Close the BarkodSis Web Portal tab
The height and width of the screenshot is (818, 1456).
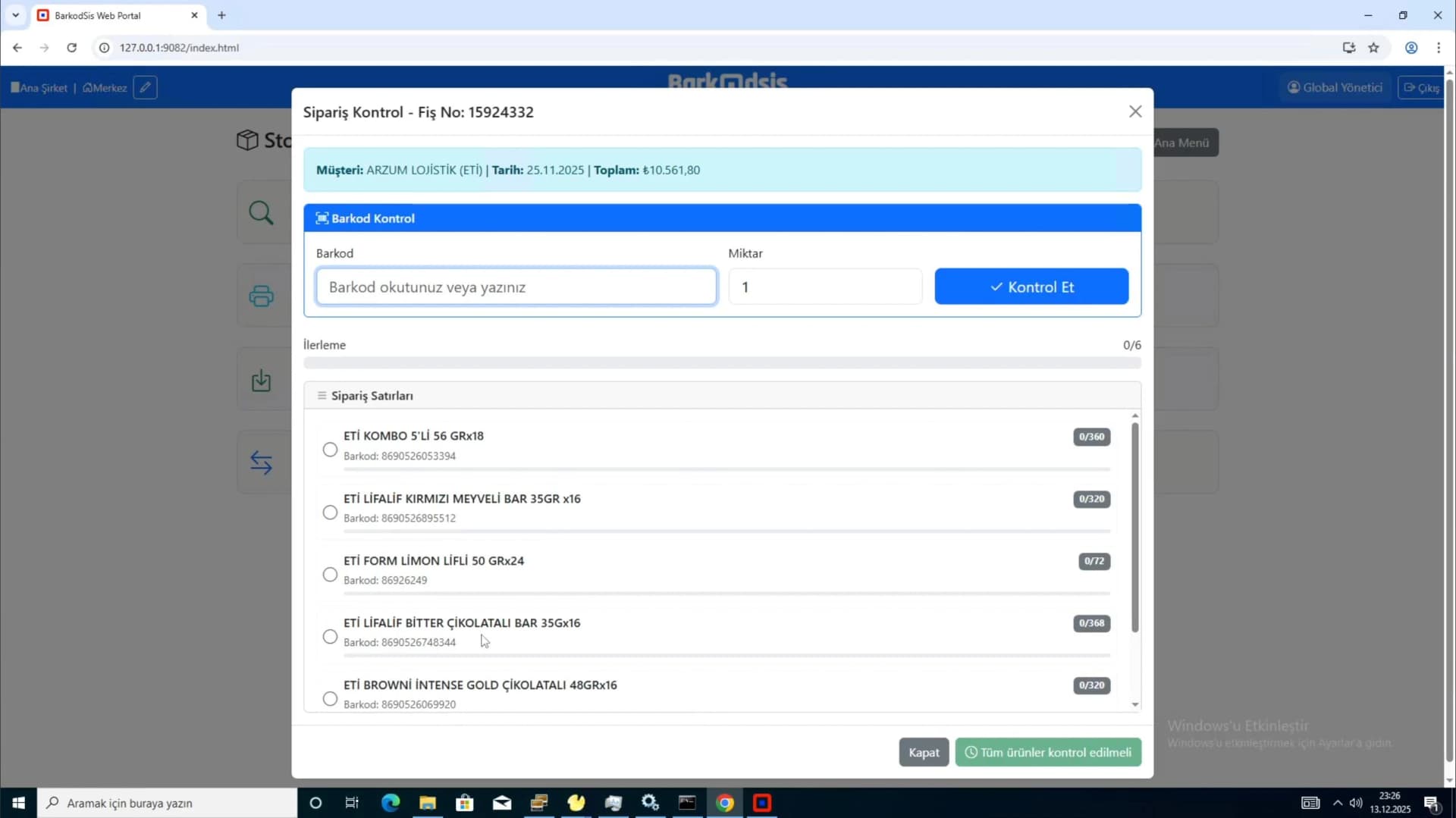pos(194,15)
